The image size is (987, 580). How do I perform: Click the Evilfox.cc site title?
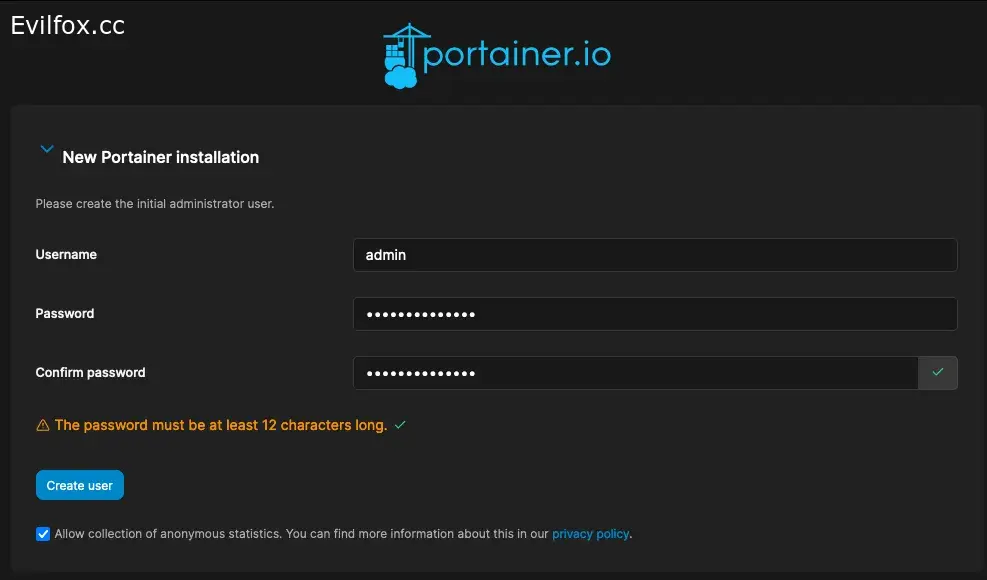67,25
